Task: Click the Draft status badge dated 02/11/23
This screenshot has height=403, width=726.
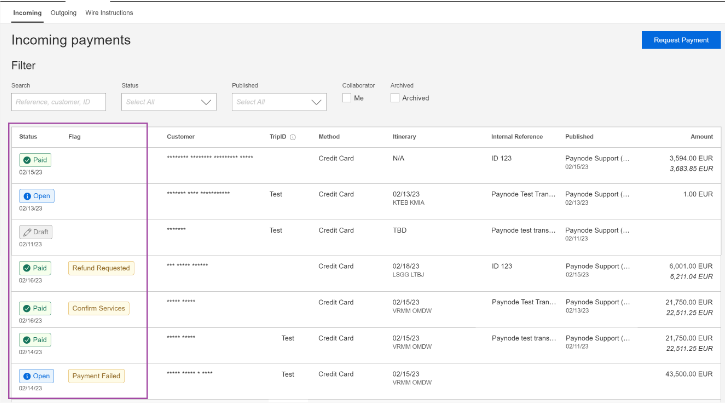Action: click(36, 232)
